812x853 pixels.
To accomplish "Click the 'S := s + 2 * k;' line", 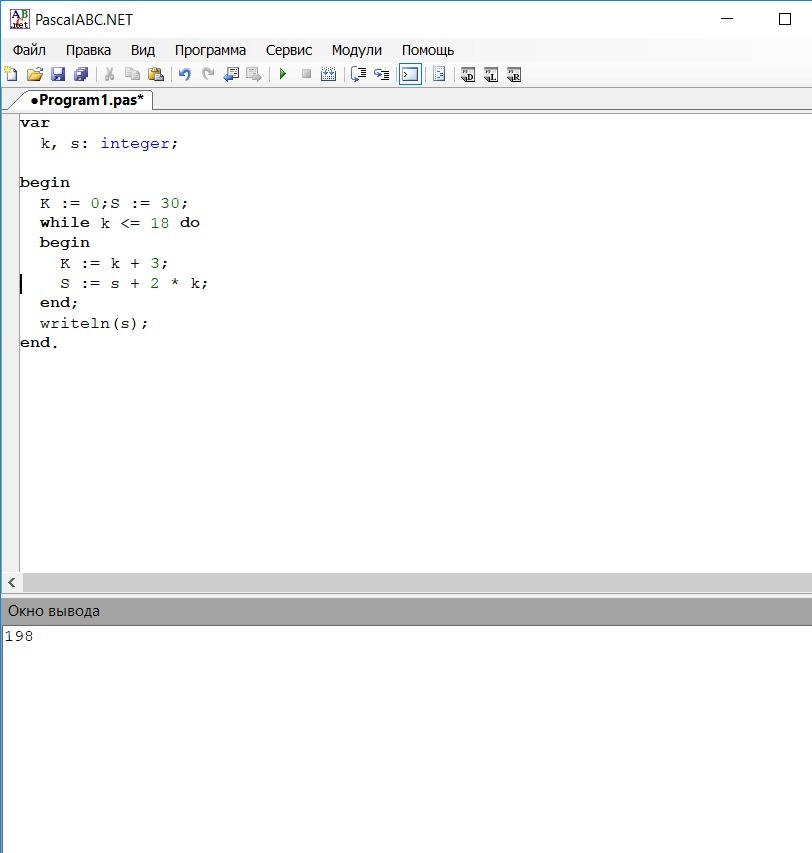I will click(134, 283).
